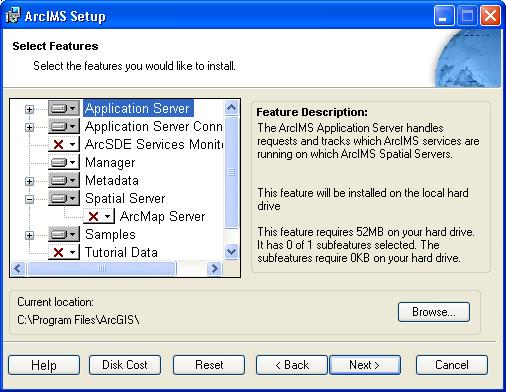Open Samples feature drive icon dropdown
The width and height of the screenshot is (506, 392).
(x=64, y=234)
